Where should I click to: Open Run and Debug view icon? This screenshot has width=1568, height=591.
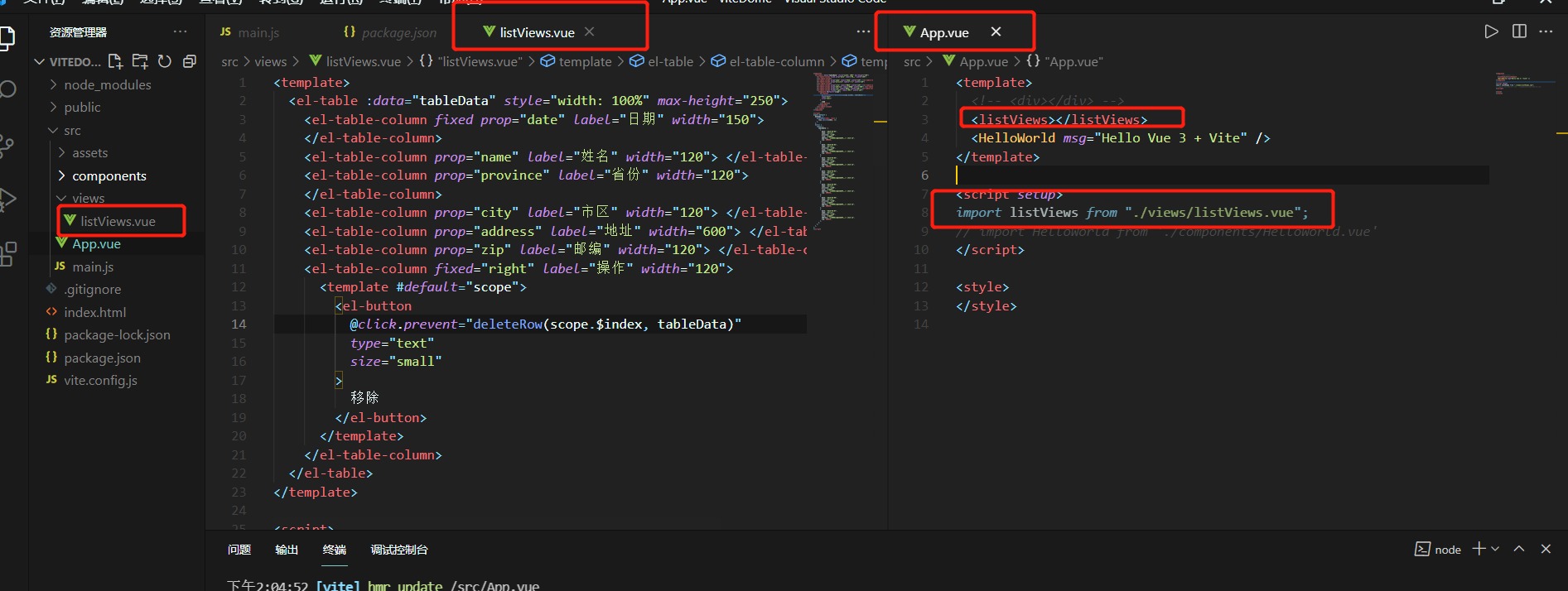tap(7, 199)
